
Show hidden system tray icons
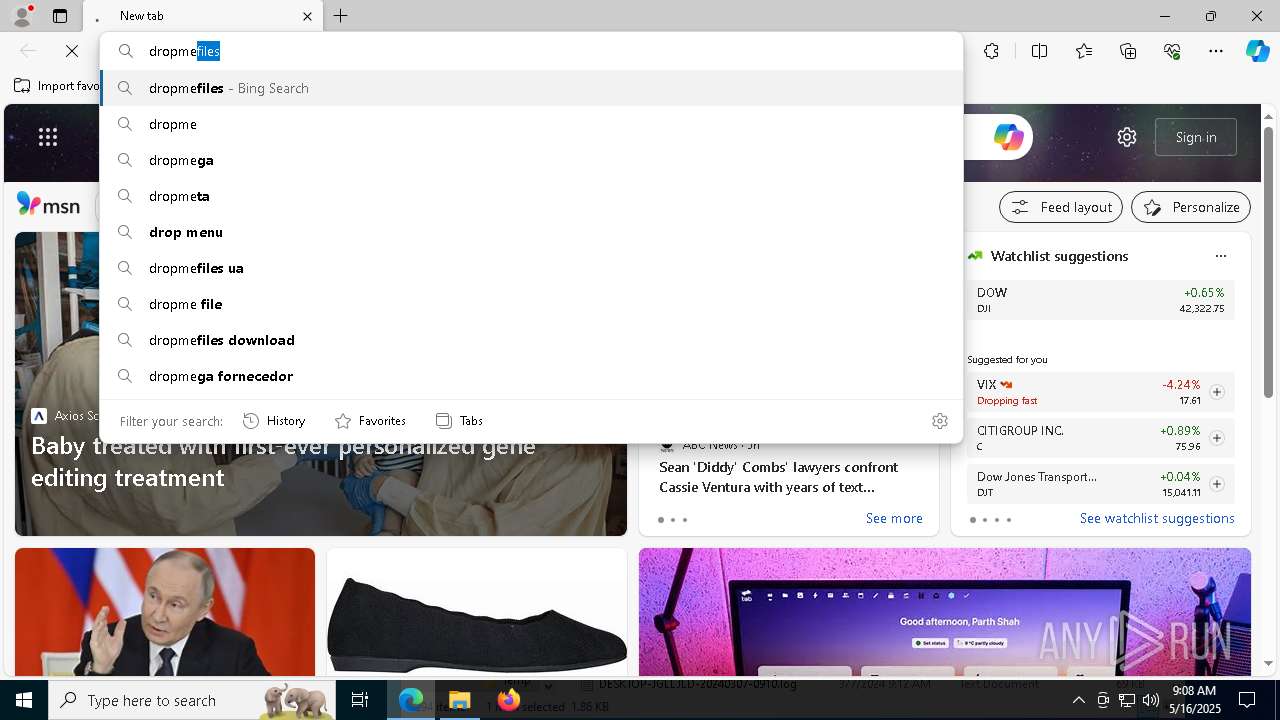click(1078, 700)
